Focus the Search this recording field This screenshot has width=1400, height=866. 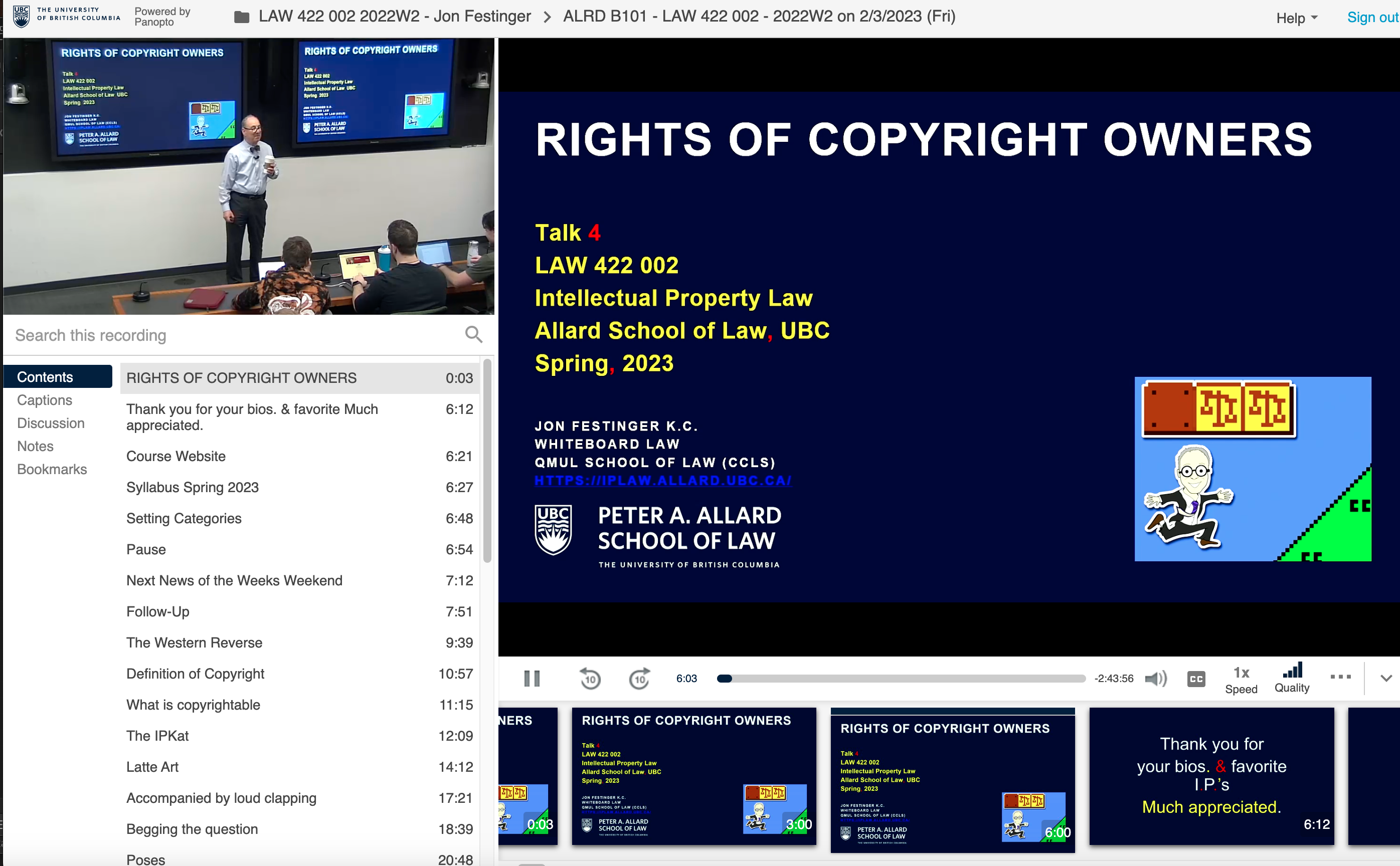coord(235,335)
